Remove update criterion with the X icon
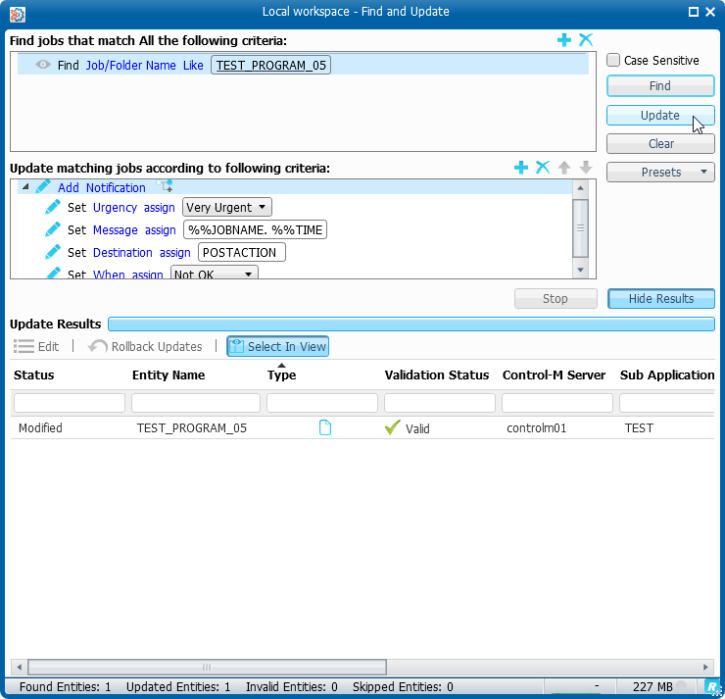This screenshot has width=725, height=699. pos(543,168)
